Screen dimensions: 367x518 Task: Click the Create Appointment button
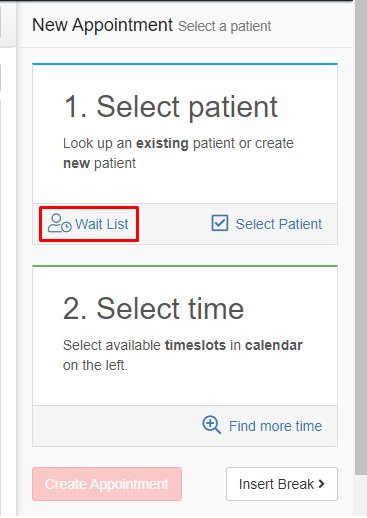pyautogui.click(x=107, y=484)
